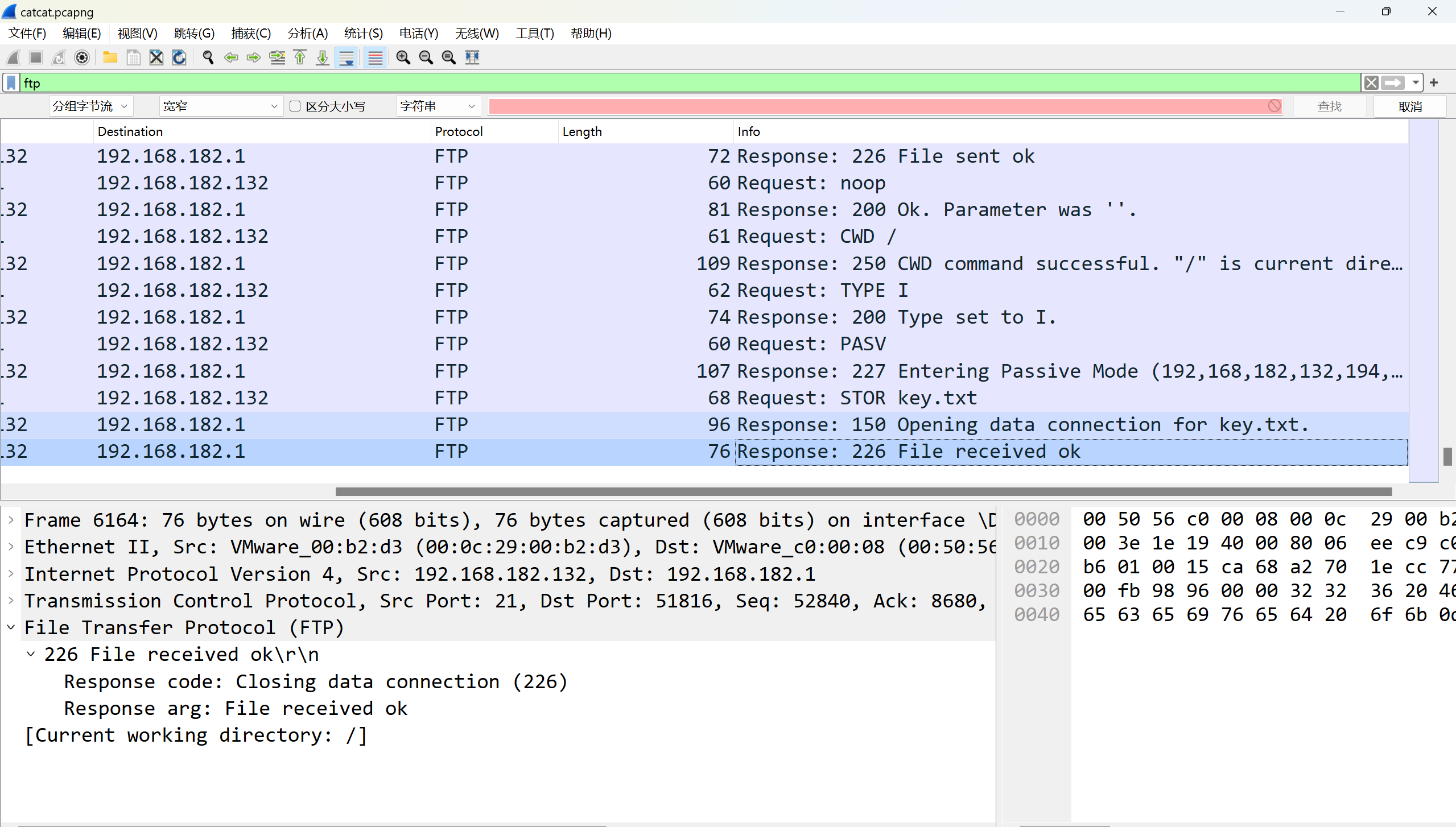Toggle packet list colorization icon
1456x827 pixels.
[x=375, y=57]
